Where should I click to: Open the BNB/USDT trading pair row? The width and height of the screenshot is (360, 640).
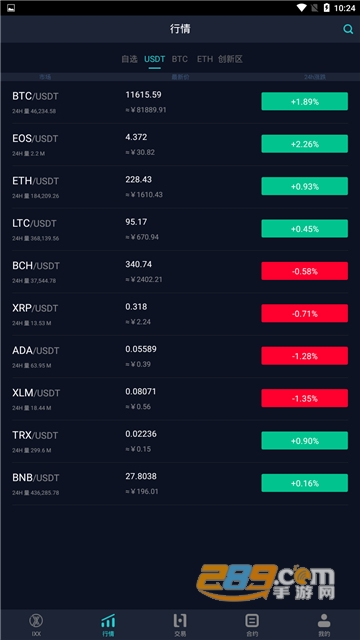pos(180,483)
